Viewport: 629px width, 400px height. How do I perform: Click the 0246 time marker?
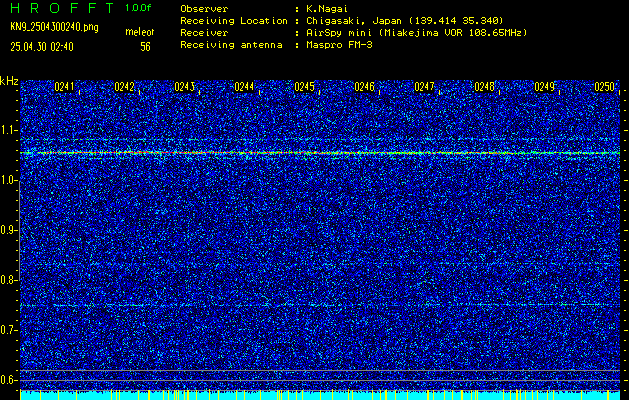pos(364,87)
